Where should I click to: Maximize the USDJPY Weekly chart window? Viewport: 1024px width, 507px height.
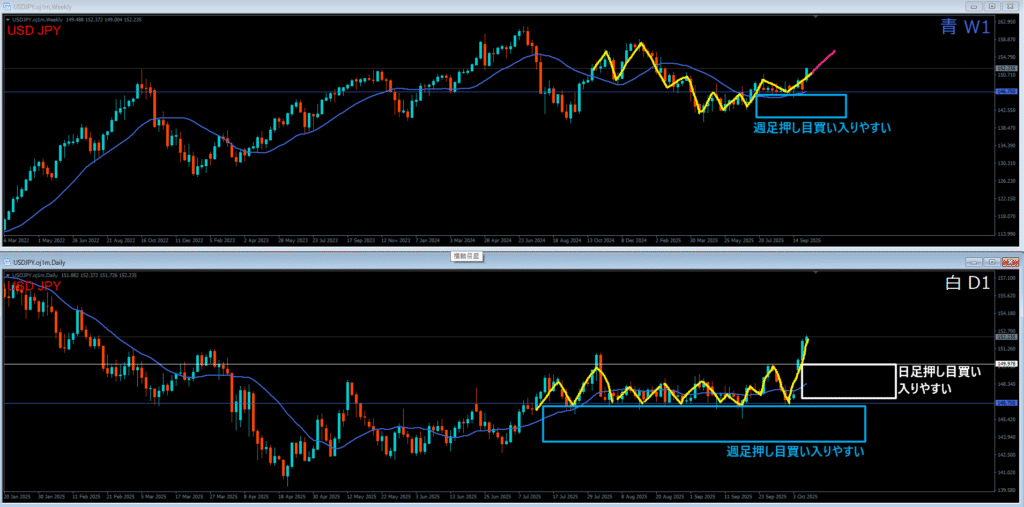pos(993,6)
